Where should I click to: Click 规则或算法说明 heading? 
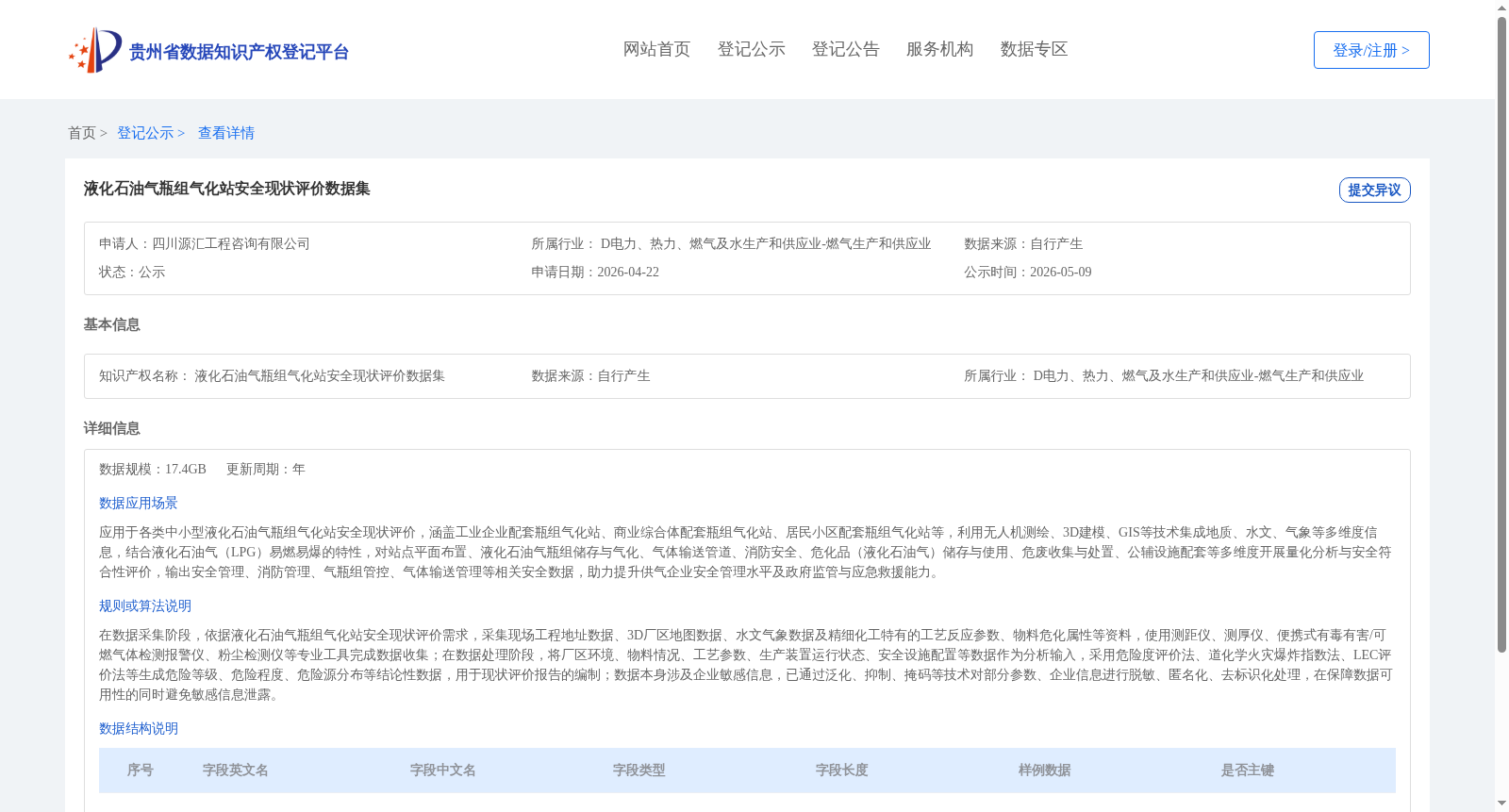[x=145, y=605]
